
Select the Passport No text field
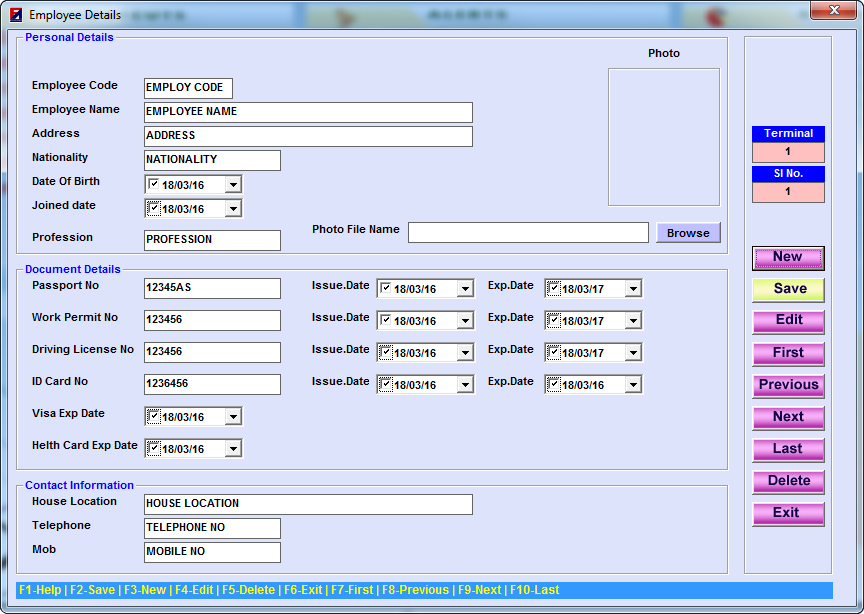[x=212, y=289]
